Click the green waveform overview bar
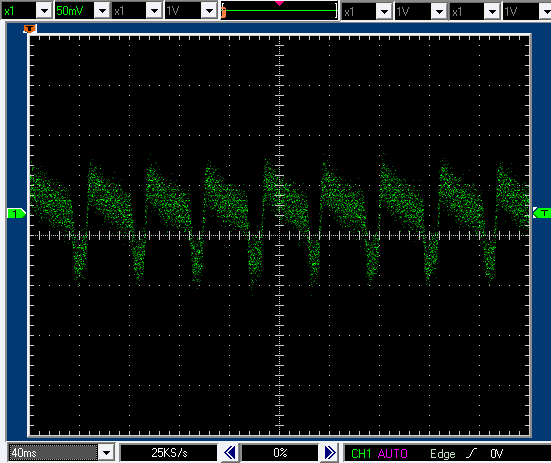Viewport: 551px width, 463px height. [x=280, y=11]
